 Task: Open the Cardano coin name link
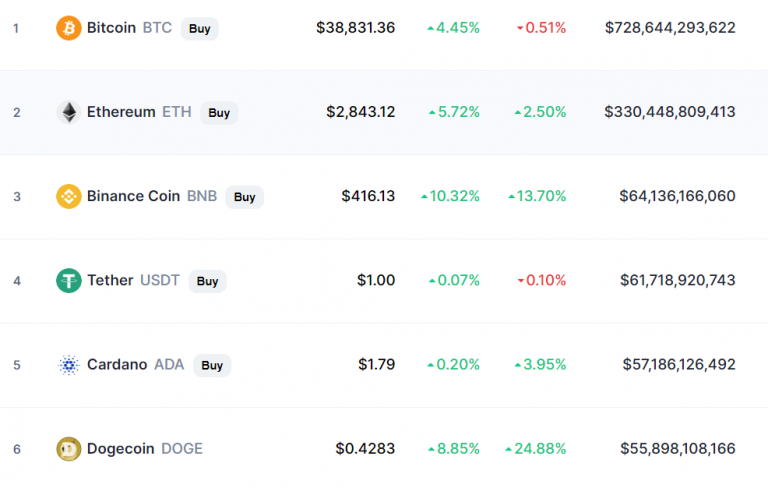(x=117, y=365)
